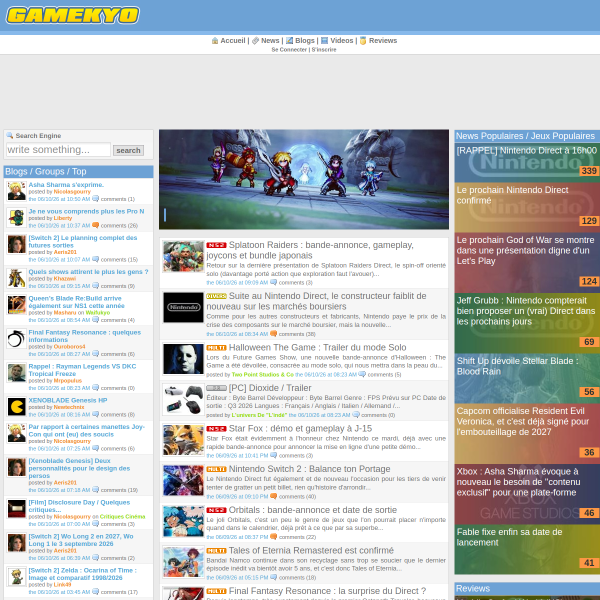Focus the search engine text field
600x600 pixels.
(59, 150)
